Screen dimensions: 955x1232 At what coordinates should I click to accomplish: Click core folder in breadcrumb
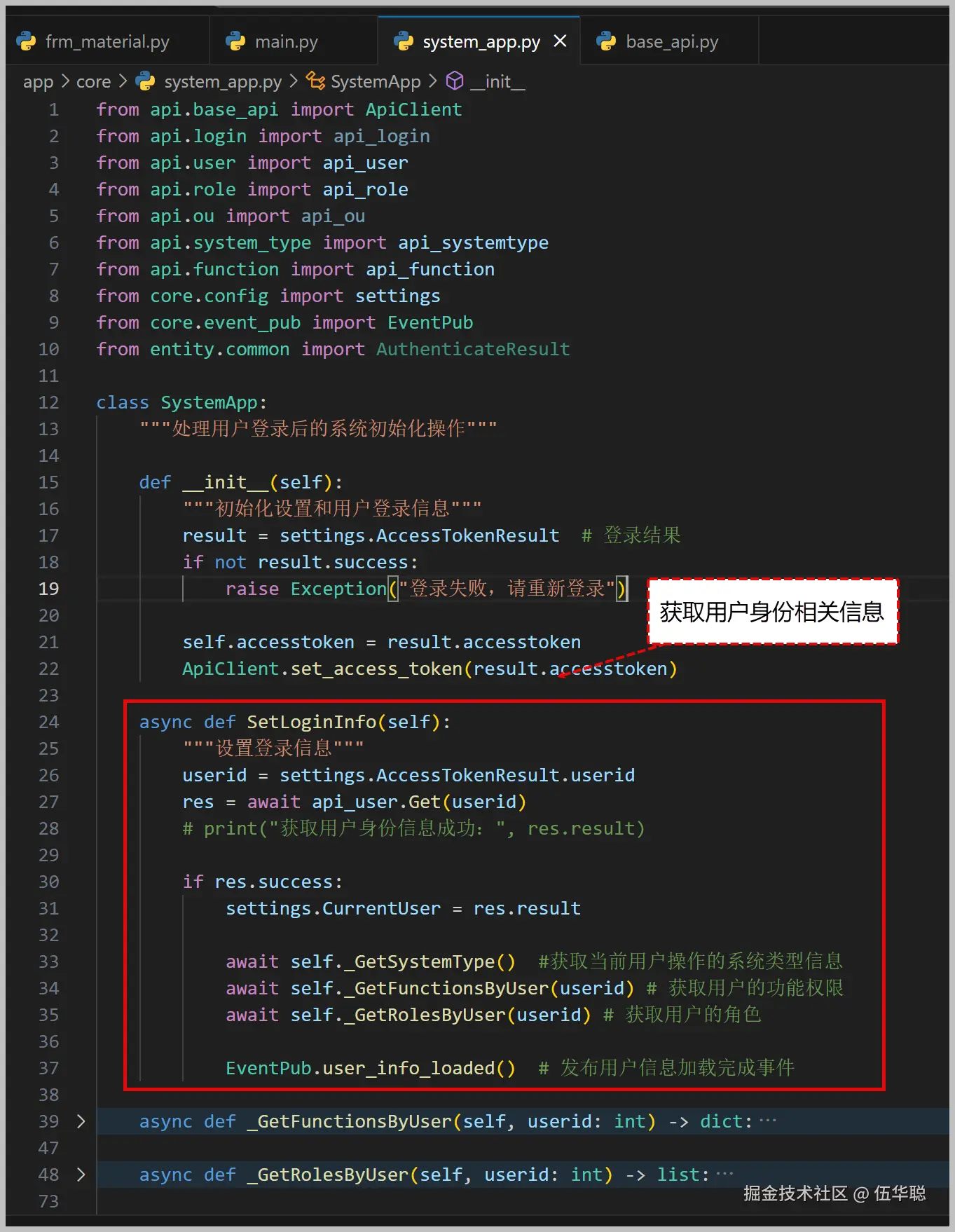93,82
